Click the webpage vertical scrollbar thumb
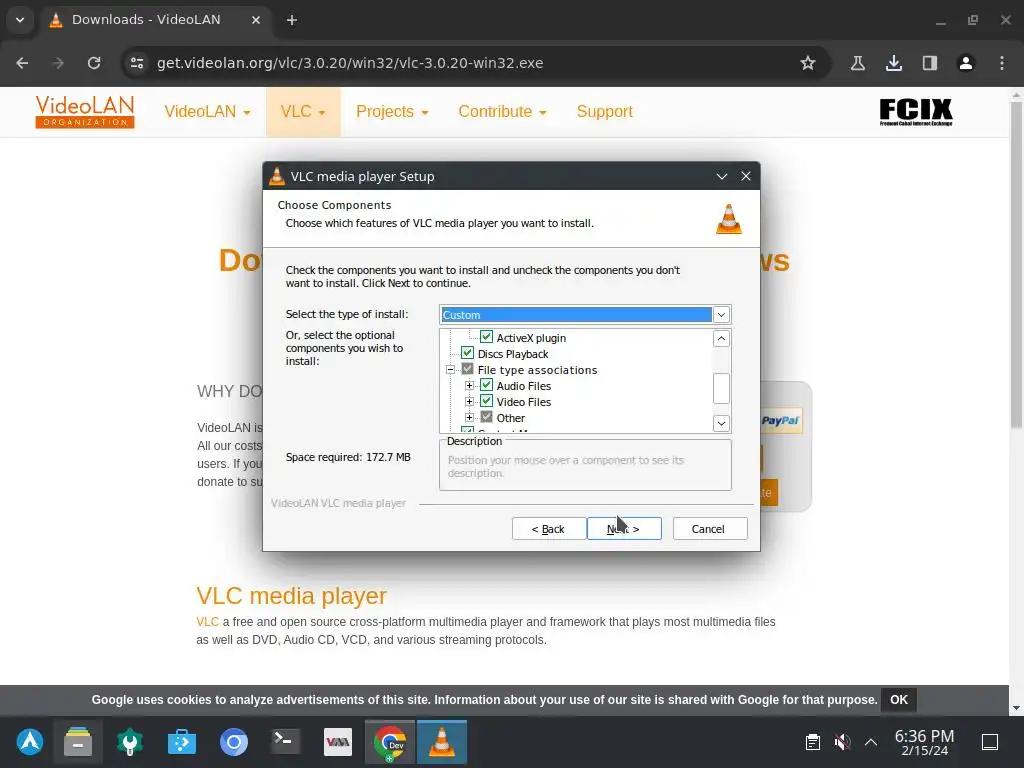 (x=1016, y=264)
